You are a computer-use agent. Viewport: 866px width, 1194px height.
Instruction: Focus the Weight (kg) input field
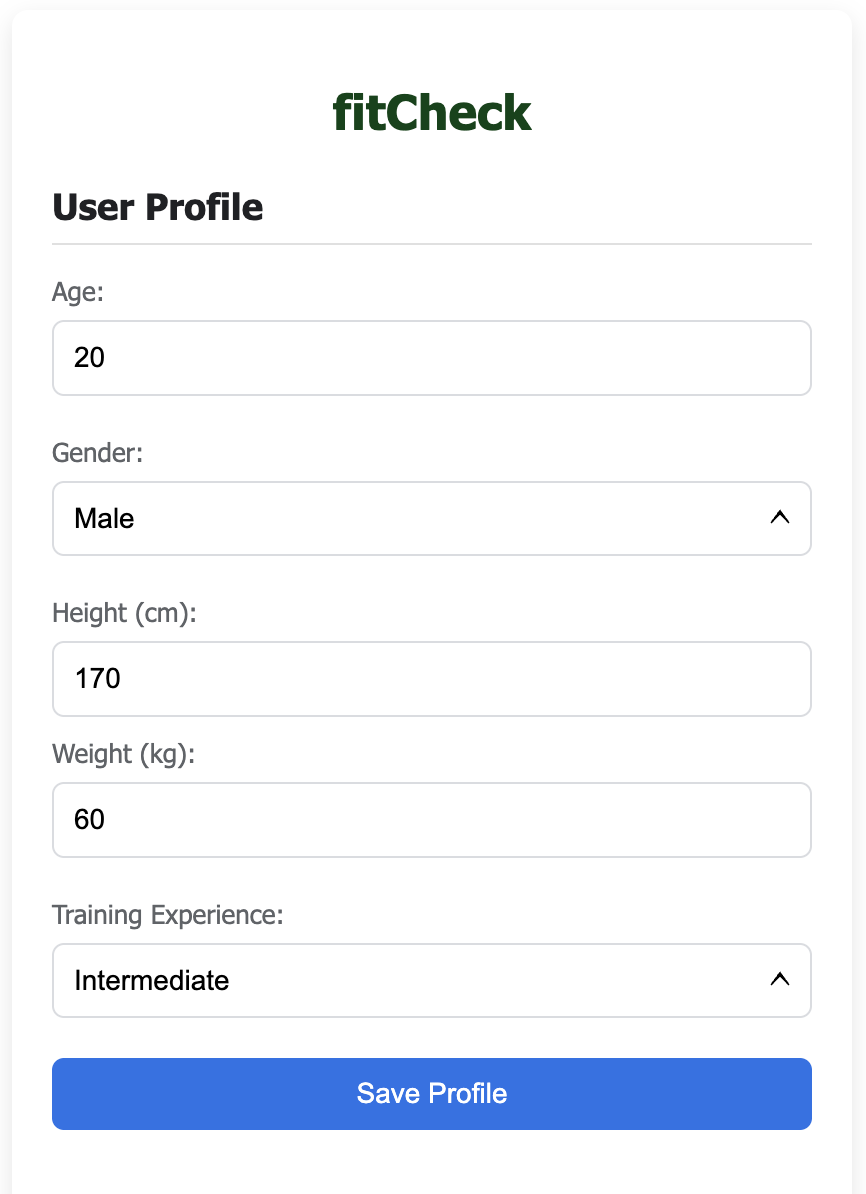(432, 820)
